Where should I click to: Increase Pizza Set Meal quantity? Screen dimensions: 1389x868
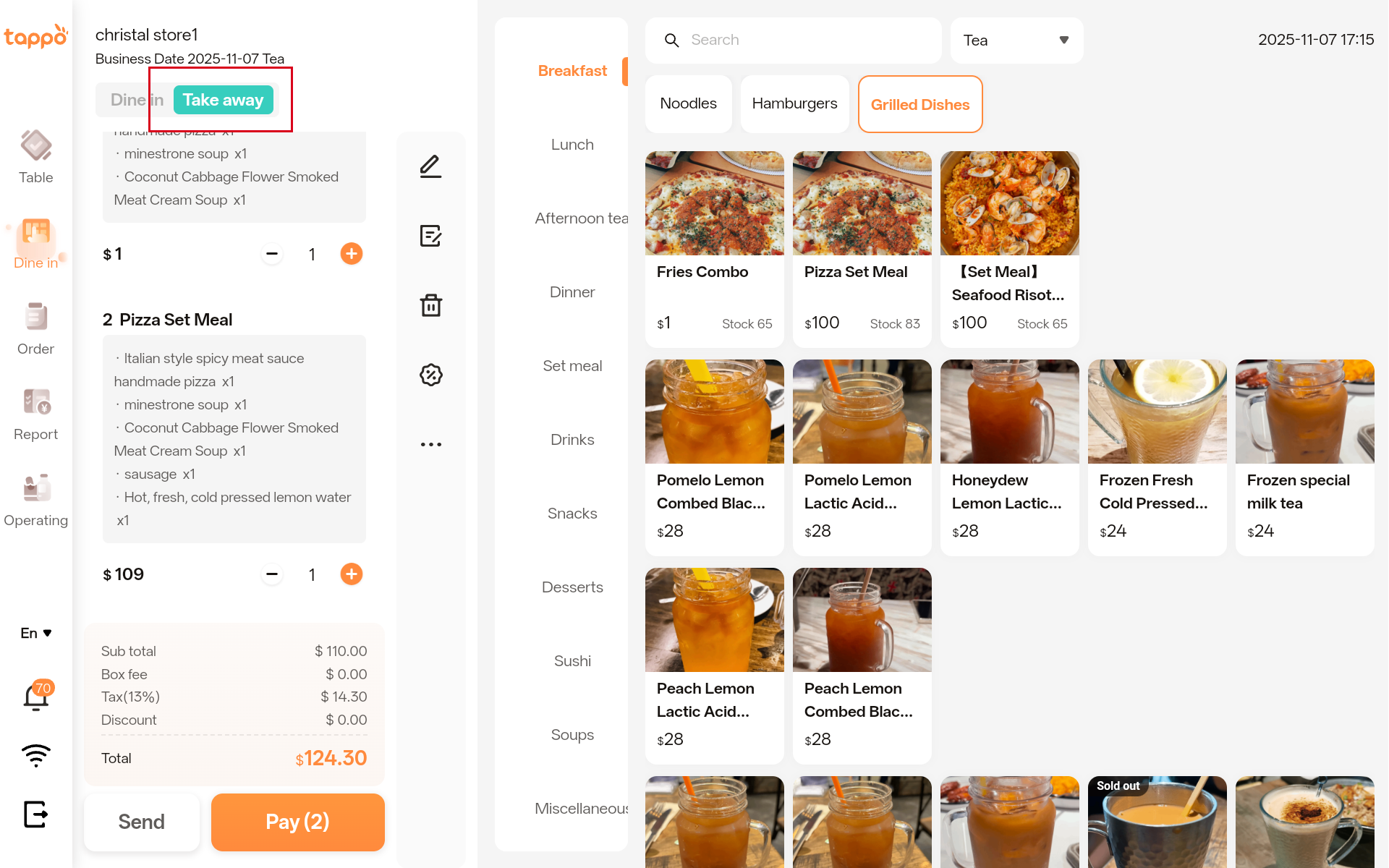[x=352, y=574]
